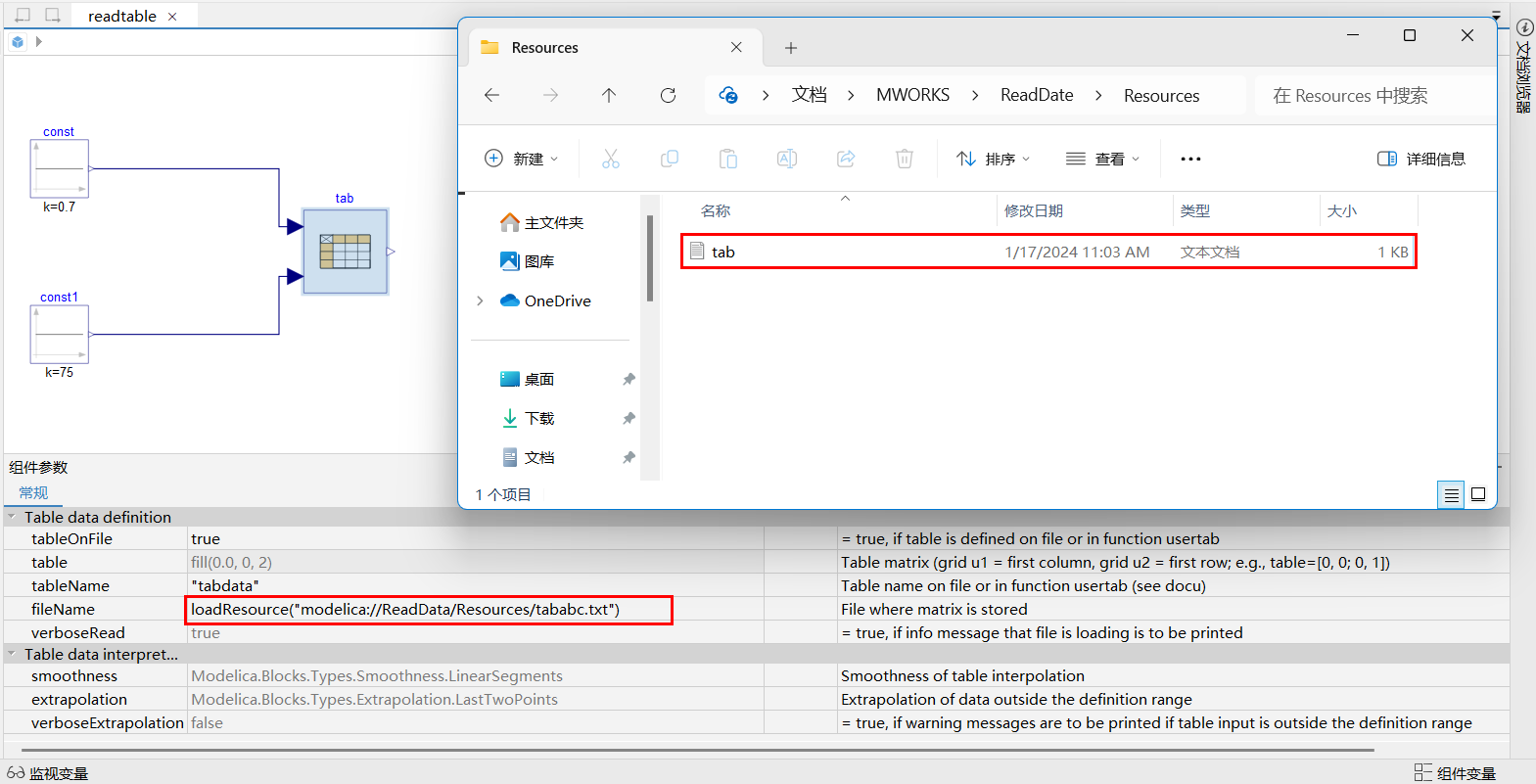Expand the OneDrive tree node
Viewport: 1536px width, 784px height.
480,300
